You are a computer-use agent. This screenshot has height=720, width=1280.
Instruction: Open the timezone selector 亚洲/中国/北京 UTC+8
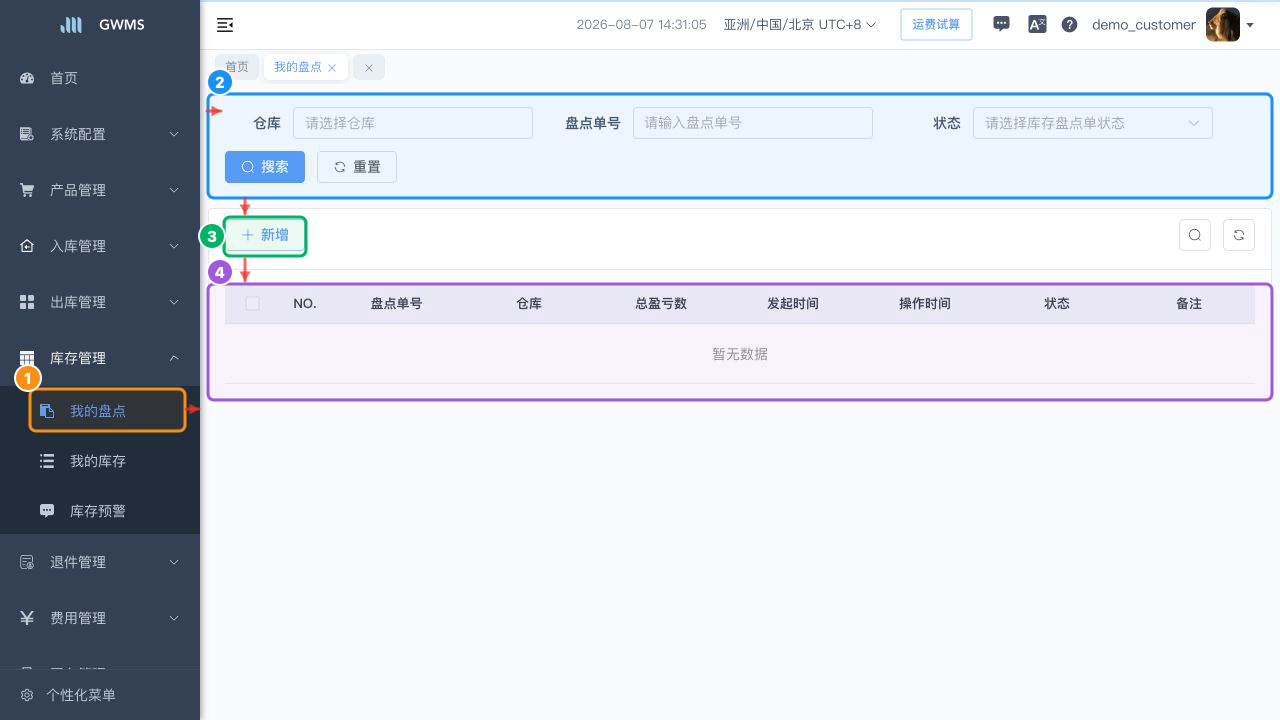pyautogui.click(x=799, y=24)
